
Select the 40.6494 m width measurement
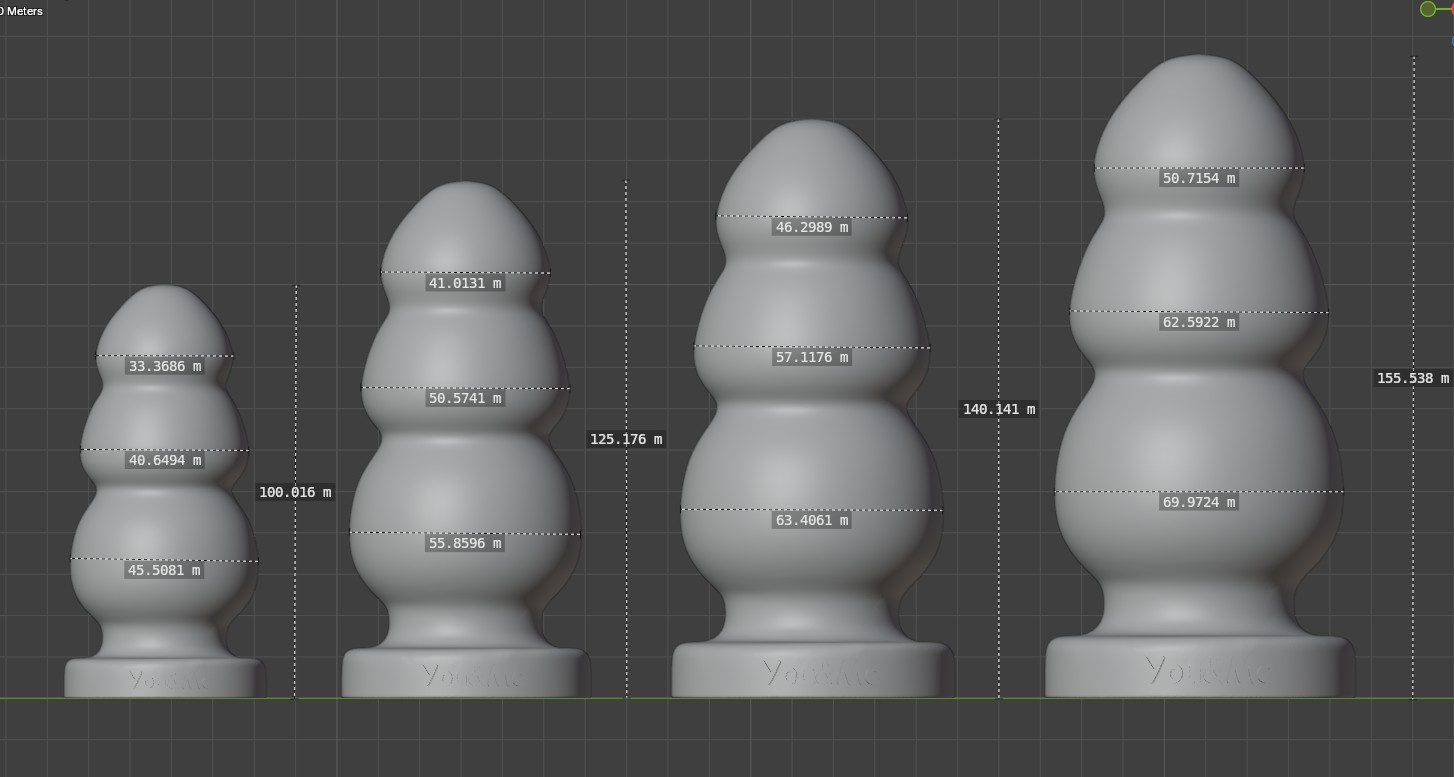pos(165,461)
